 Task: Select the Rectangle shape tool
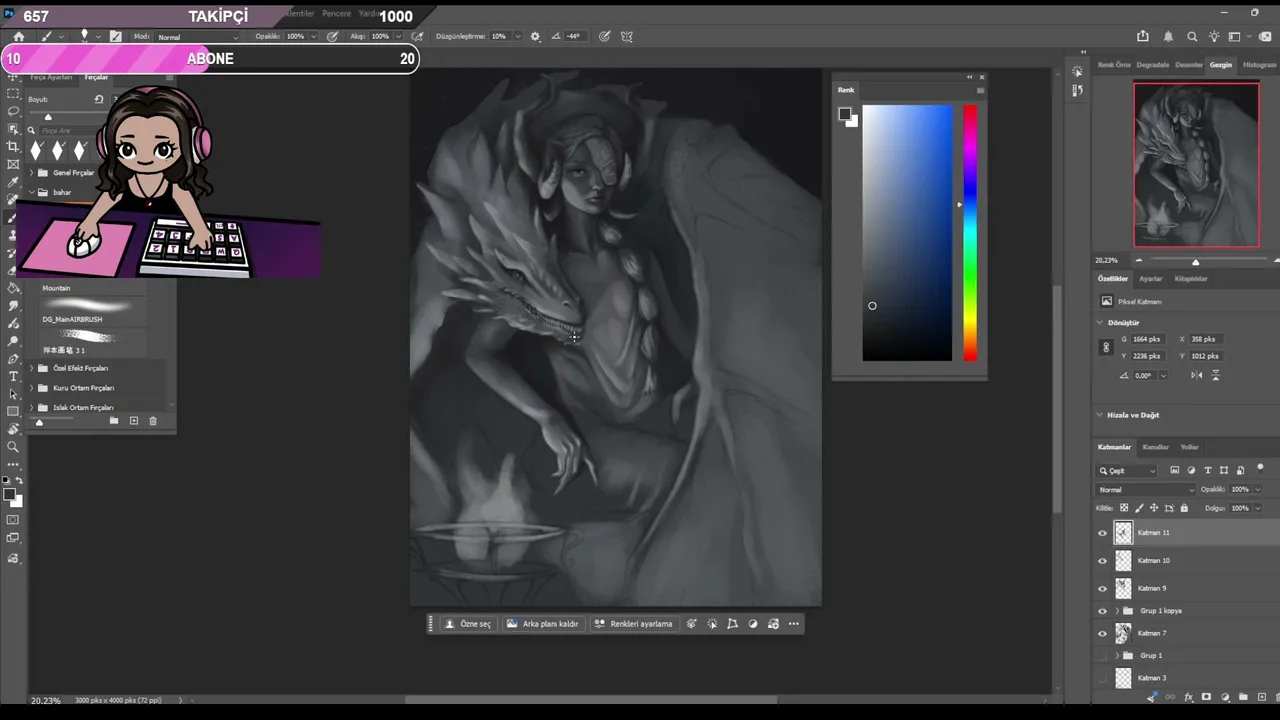click(x=13, y=411)
